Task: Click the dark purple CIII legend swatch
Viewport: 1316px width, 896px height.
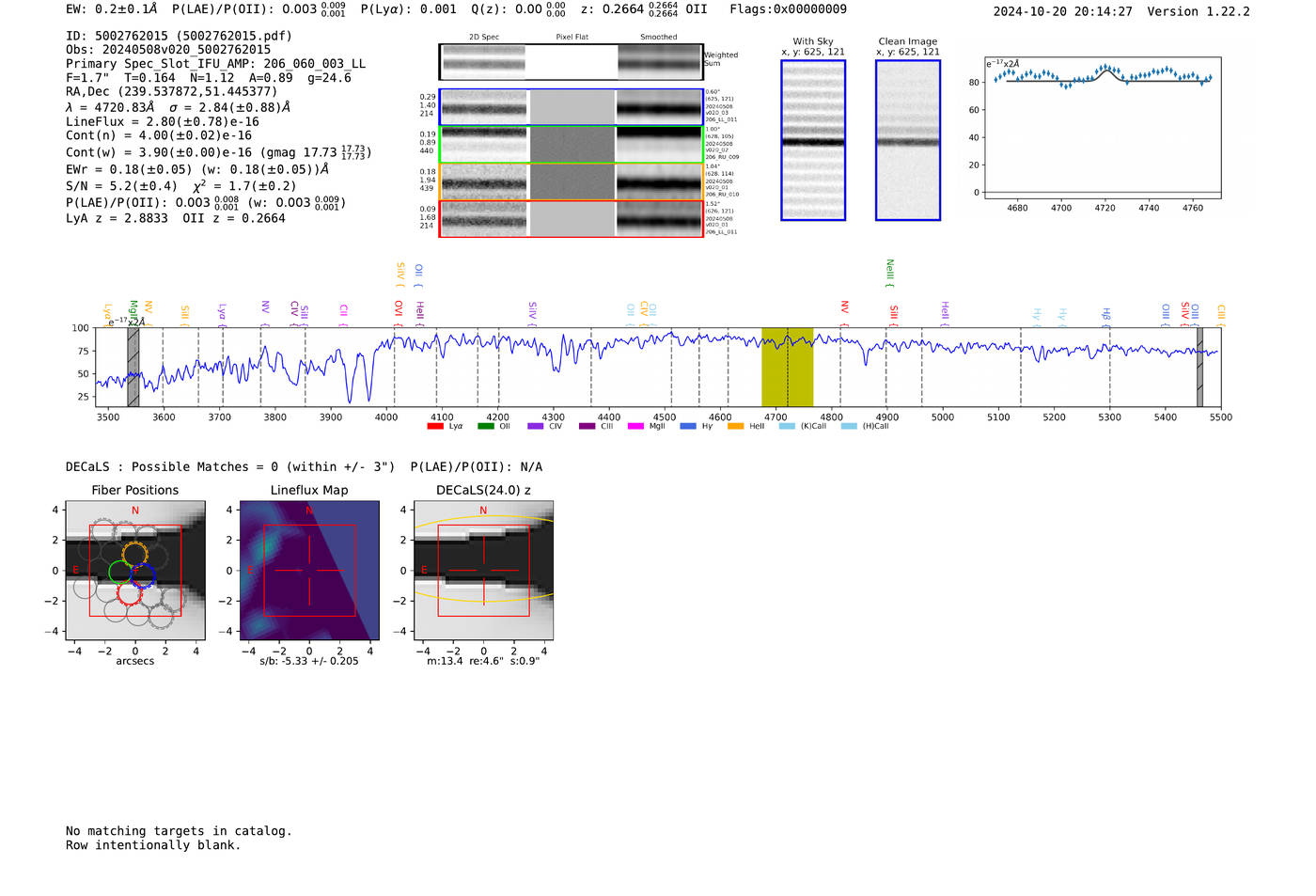Action: (x=587, y=426)
